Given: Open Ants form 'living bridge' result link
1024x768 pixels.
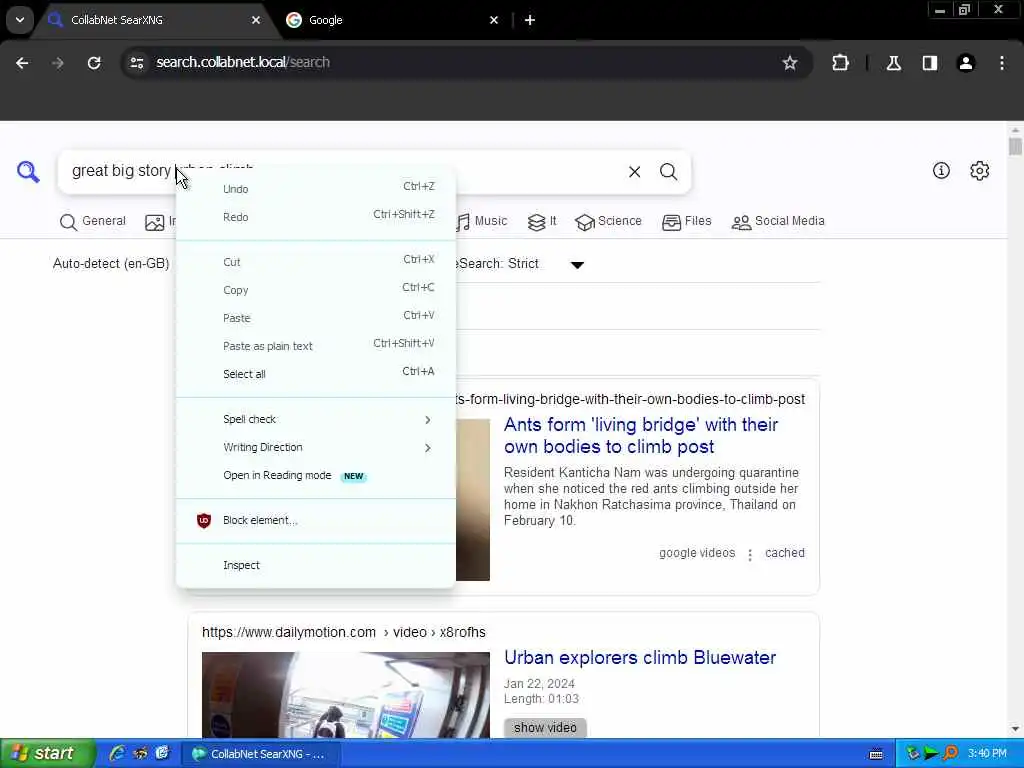Looking at the screenshot, I should [x=641, y=436].
